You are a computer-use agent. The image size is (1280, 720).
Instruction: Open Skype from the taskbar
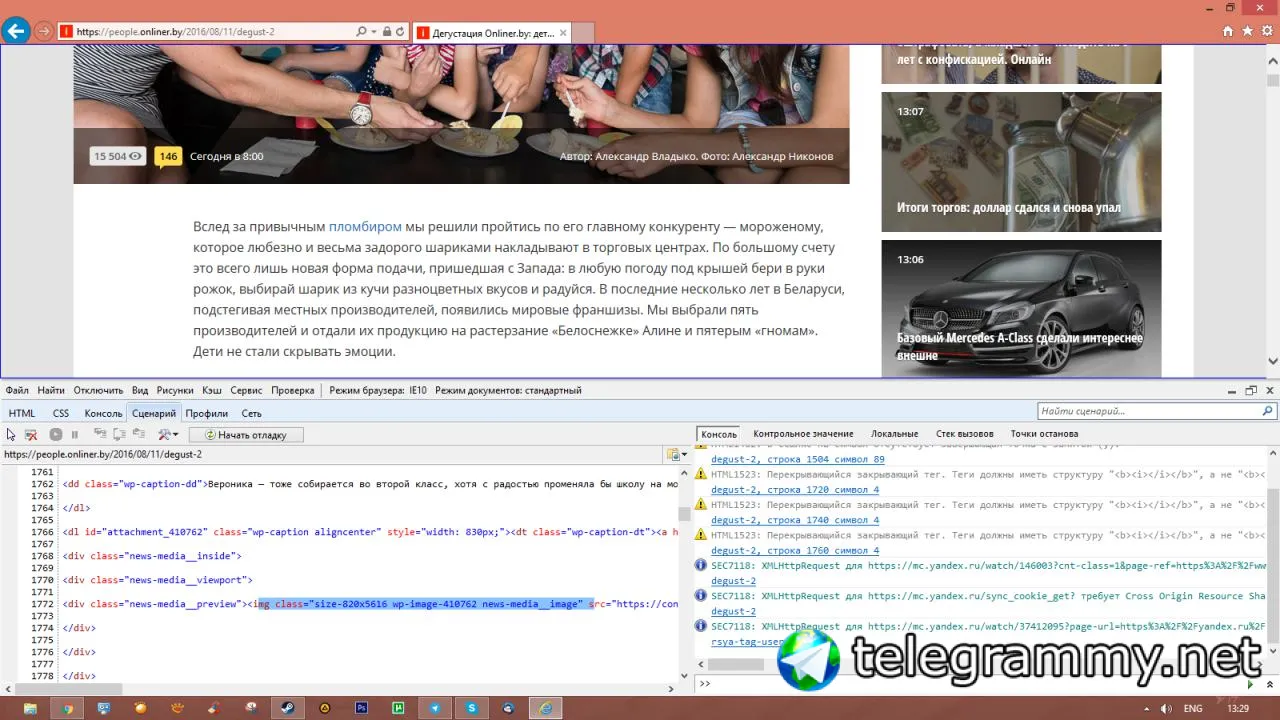pyautogui.click(x=472, y=708)
